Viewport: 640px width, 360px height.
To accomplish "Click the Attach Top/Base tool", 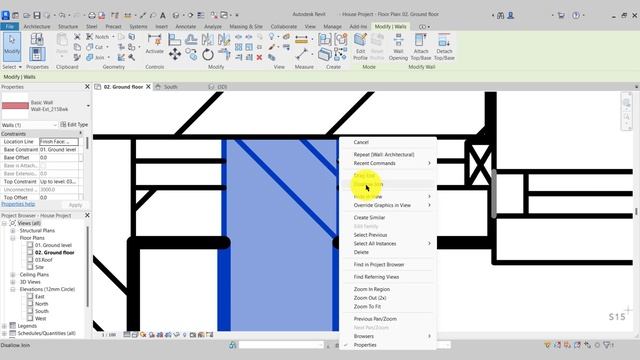I will (x=421, y=47).
